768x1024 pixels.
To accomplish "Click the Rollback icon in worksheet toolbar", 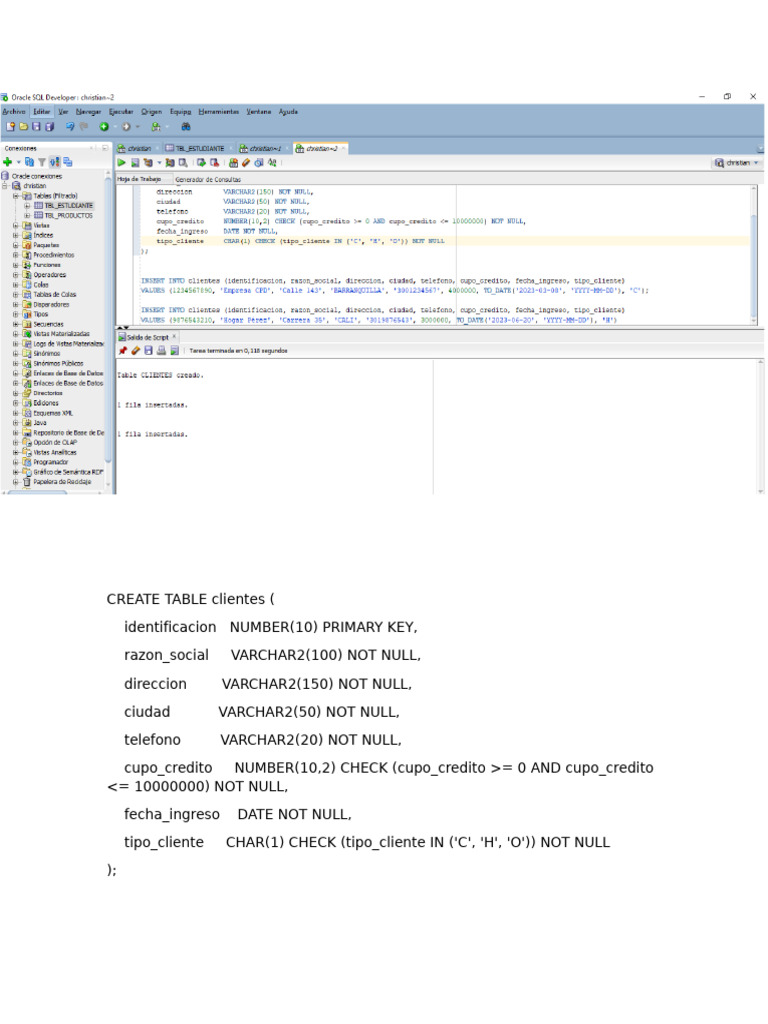I will 214,163.
